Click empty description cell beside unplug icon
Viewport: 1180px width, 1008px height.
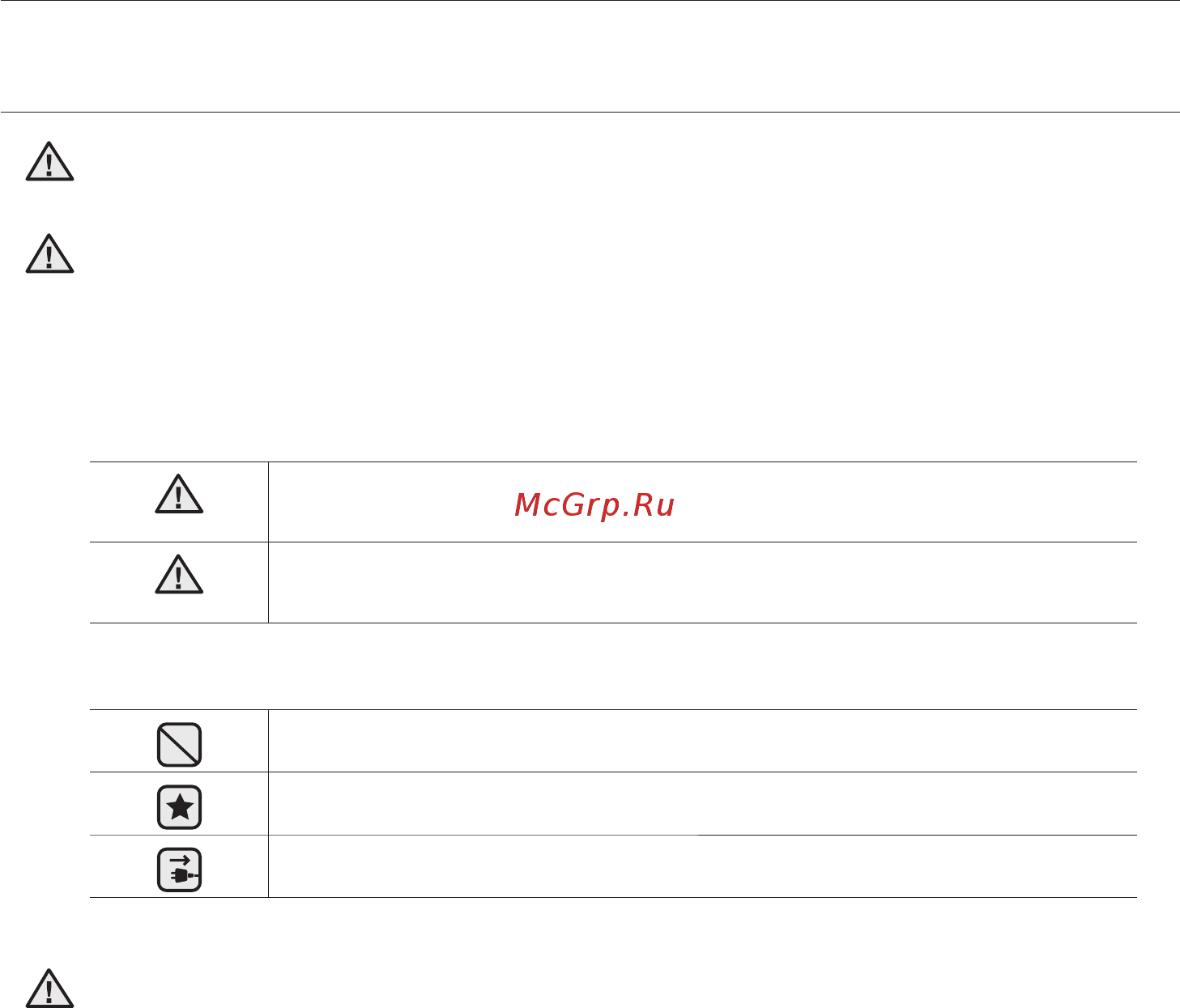702,866
